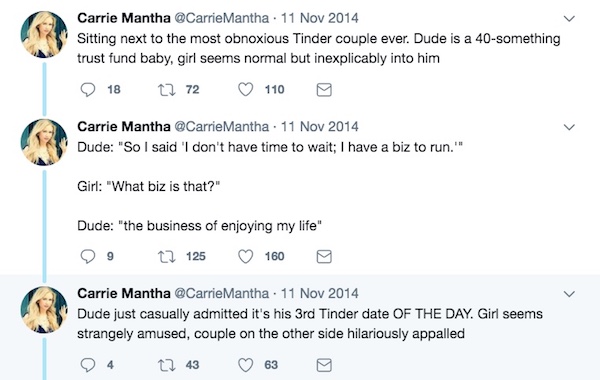
Task: Like the tweet with 110 likes
Action: (246, 90)
